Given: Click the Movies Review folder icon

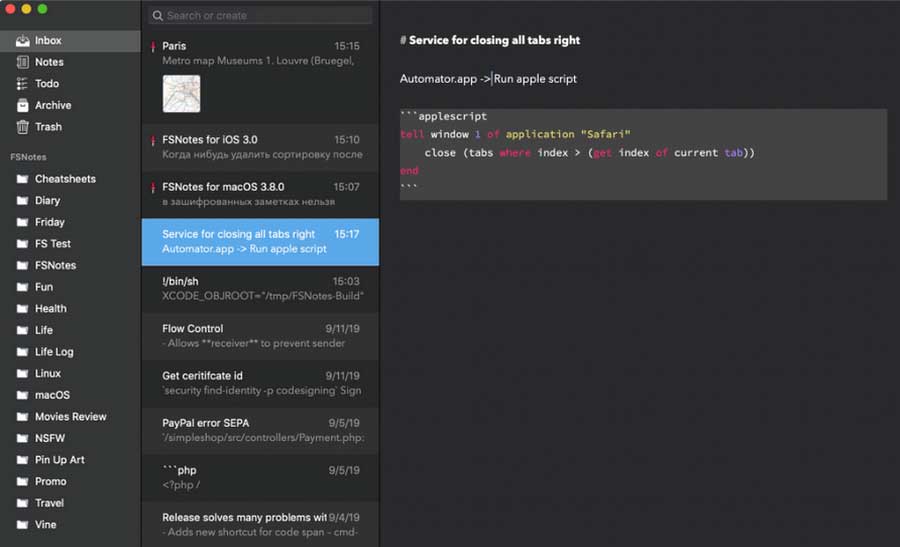Looking at the screenshot, I should tap(22, 417).
